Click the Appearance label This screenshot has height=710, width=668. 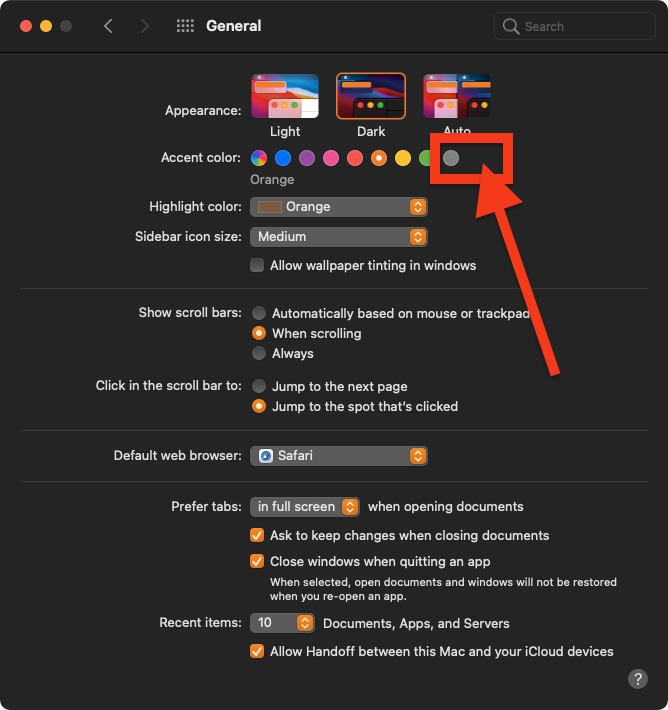coord(203,110)
